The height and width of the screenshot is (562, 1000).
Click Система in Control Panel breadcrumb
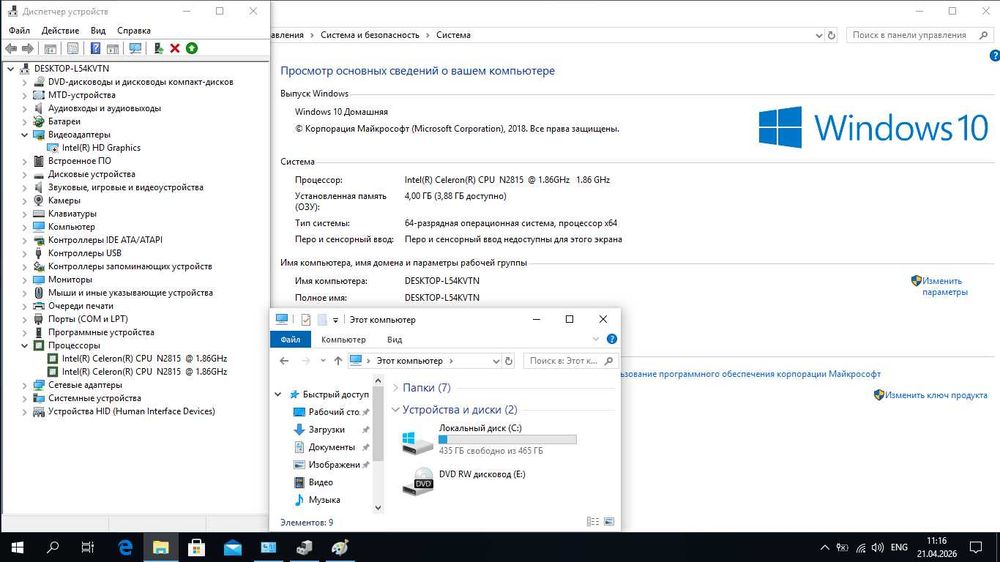pos(453,35)
